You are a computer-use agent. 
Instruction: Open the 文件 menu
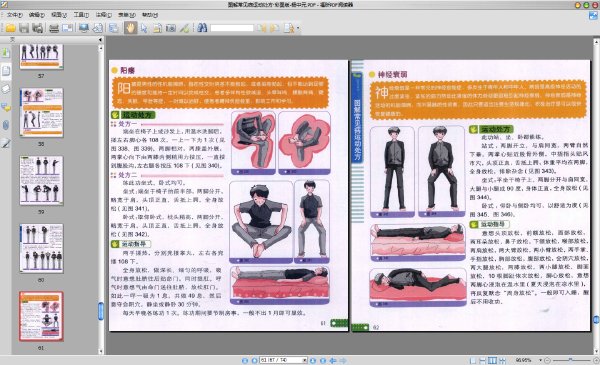click(15, 15)
